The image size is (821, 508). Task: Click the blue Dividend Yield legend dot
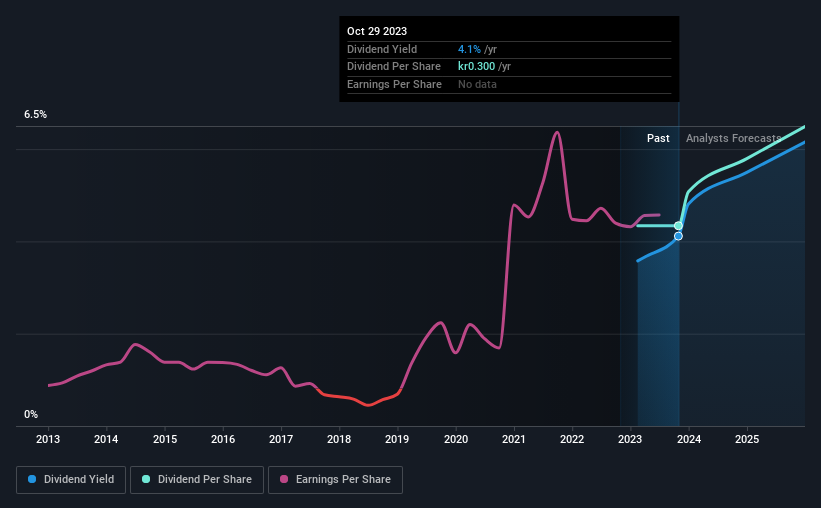coord(32,479)
